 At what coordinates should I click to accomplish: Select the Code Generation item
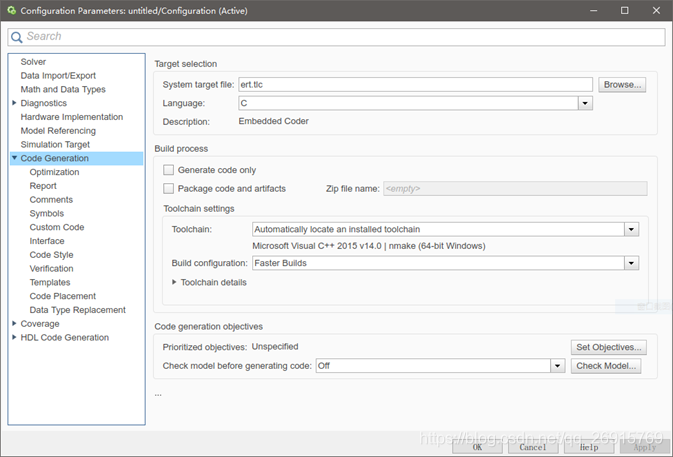(x=55, y=158)
